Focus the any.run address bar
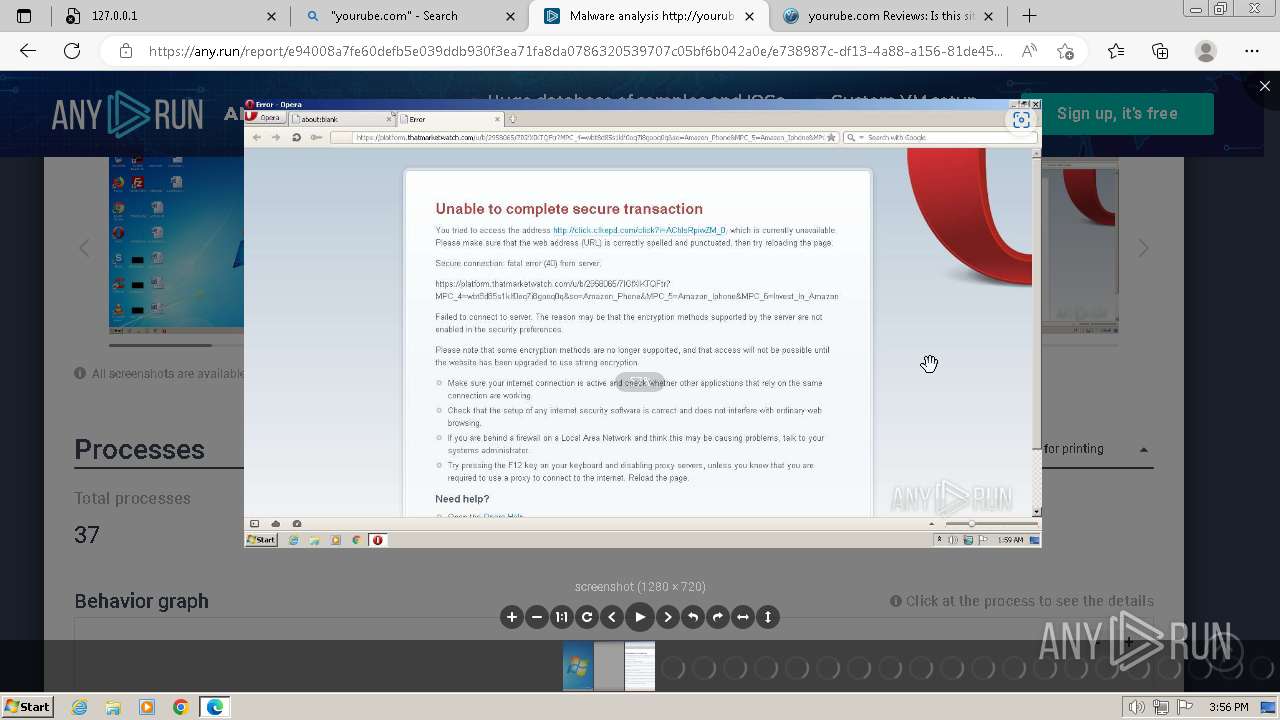The height and width of the screenshot is (720, 1280). [575, 51]
